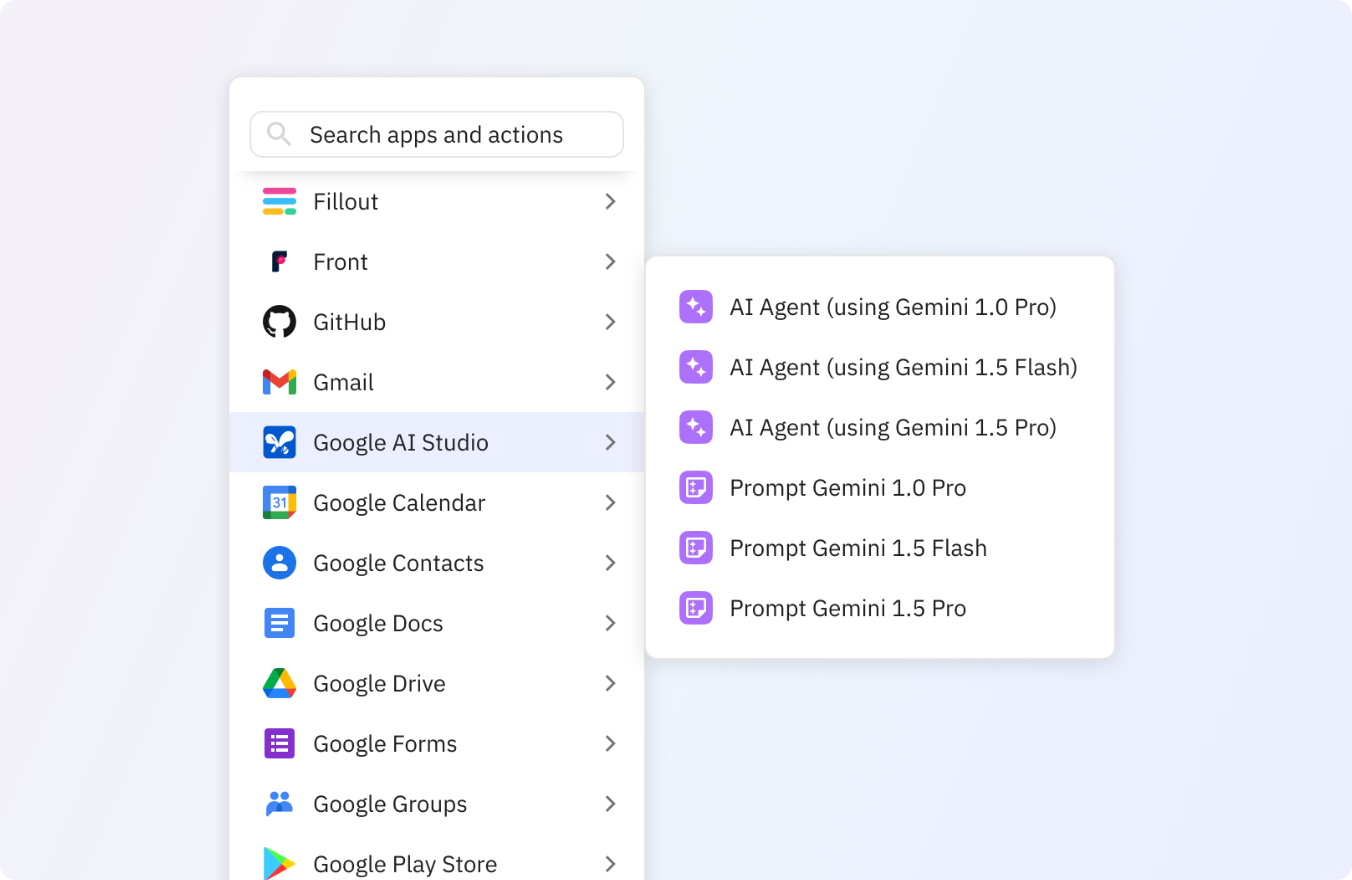Screen dimensions: 1352x880
Task: Expand the Google Play Store chevron
Action: pos(610,863)
